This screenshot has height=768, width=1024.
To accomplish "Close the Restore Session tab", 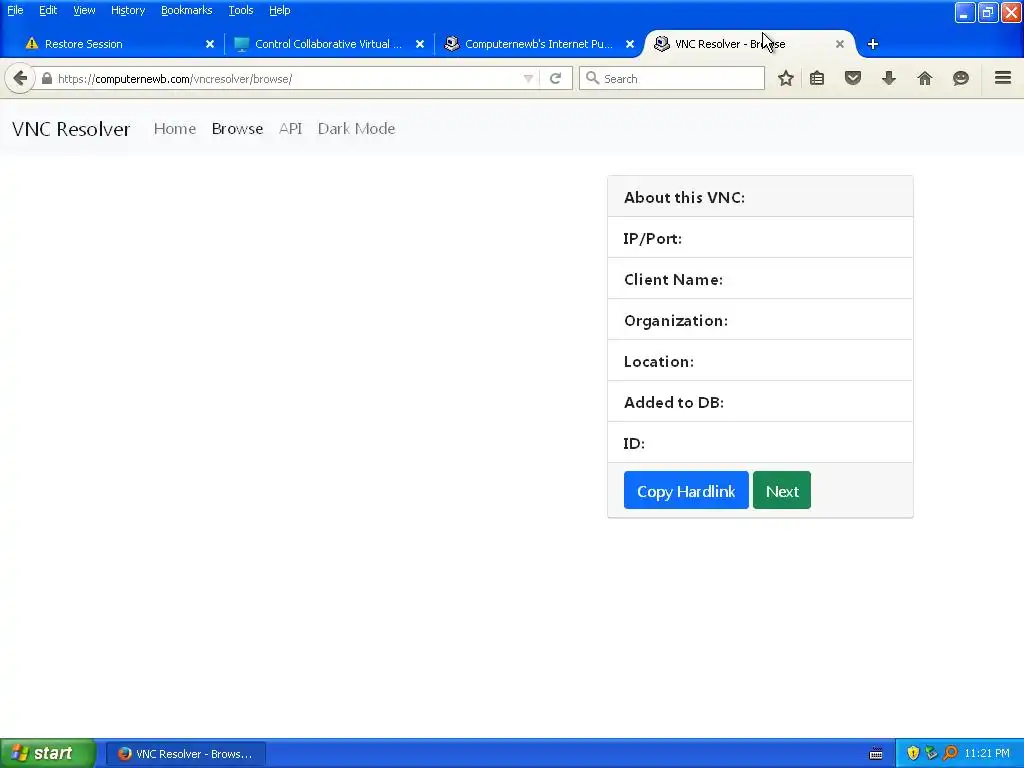I will (210, 44).
